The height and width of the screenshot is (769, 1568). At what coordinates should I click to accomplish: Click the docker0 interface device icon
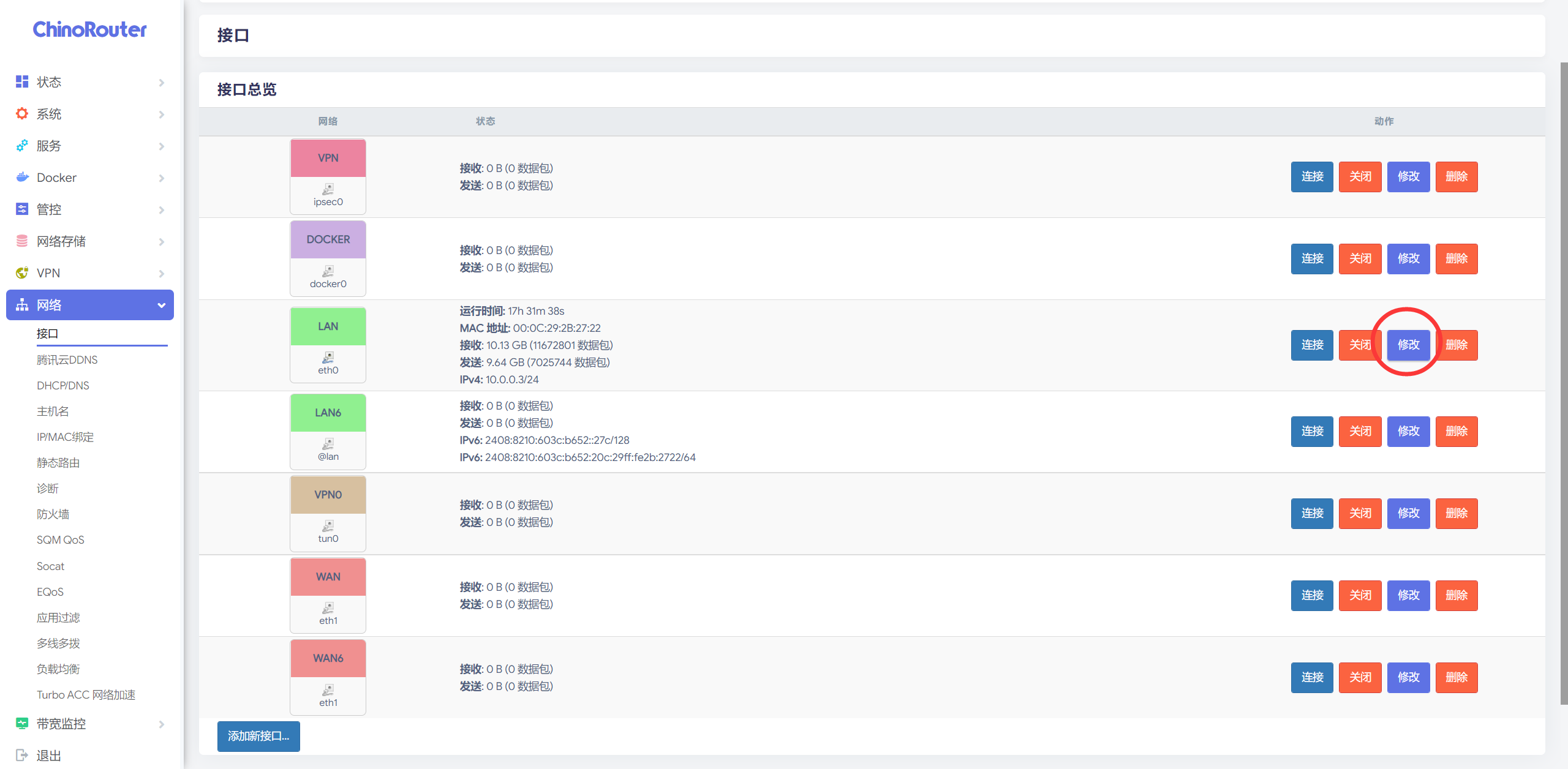pyautogui.click(x=328, y=271)
